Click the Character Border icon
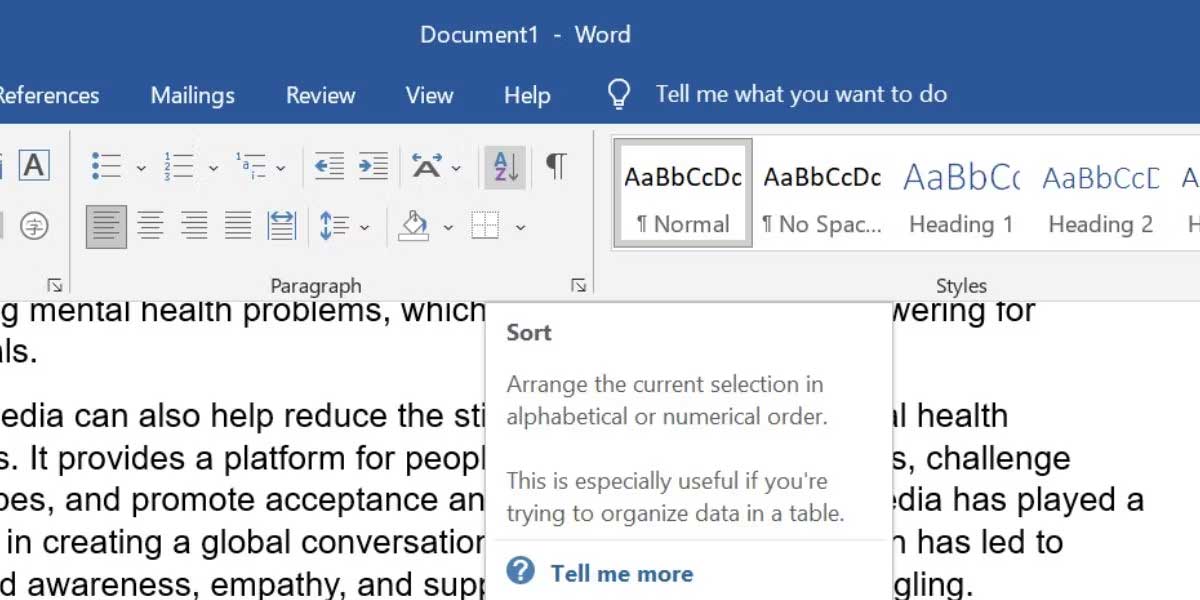The image size is (1200, 600). click(x=34, y=166)
